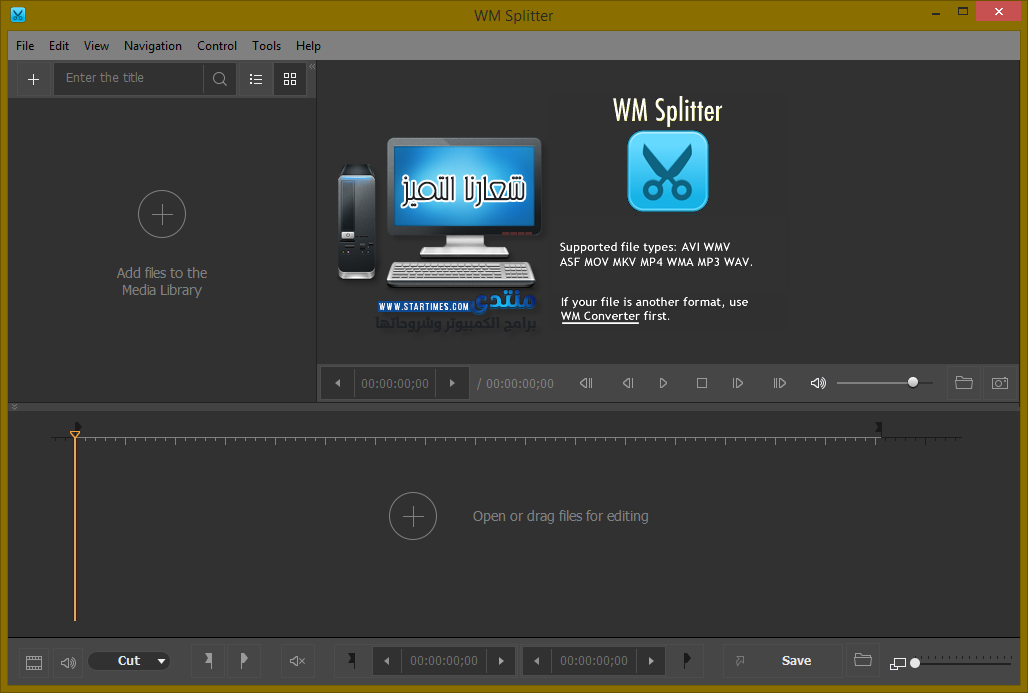The height and width of the screenshot is (693, 1028).
Task: Click the search magnifier icon
Action: point(220,79)
